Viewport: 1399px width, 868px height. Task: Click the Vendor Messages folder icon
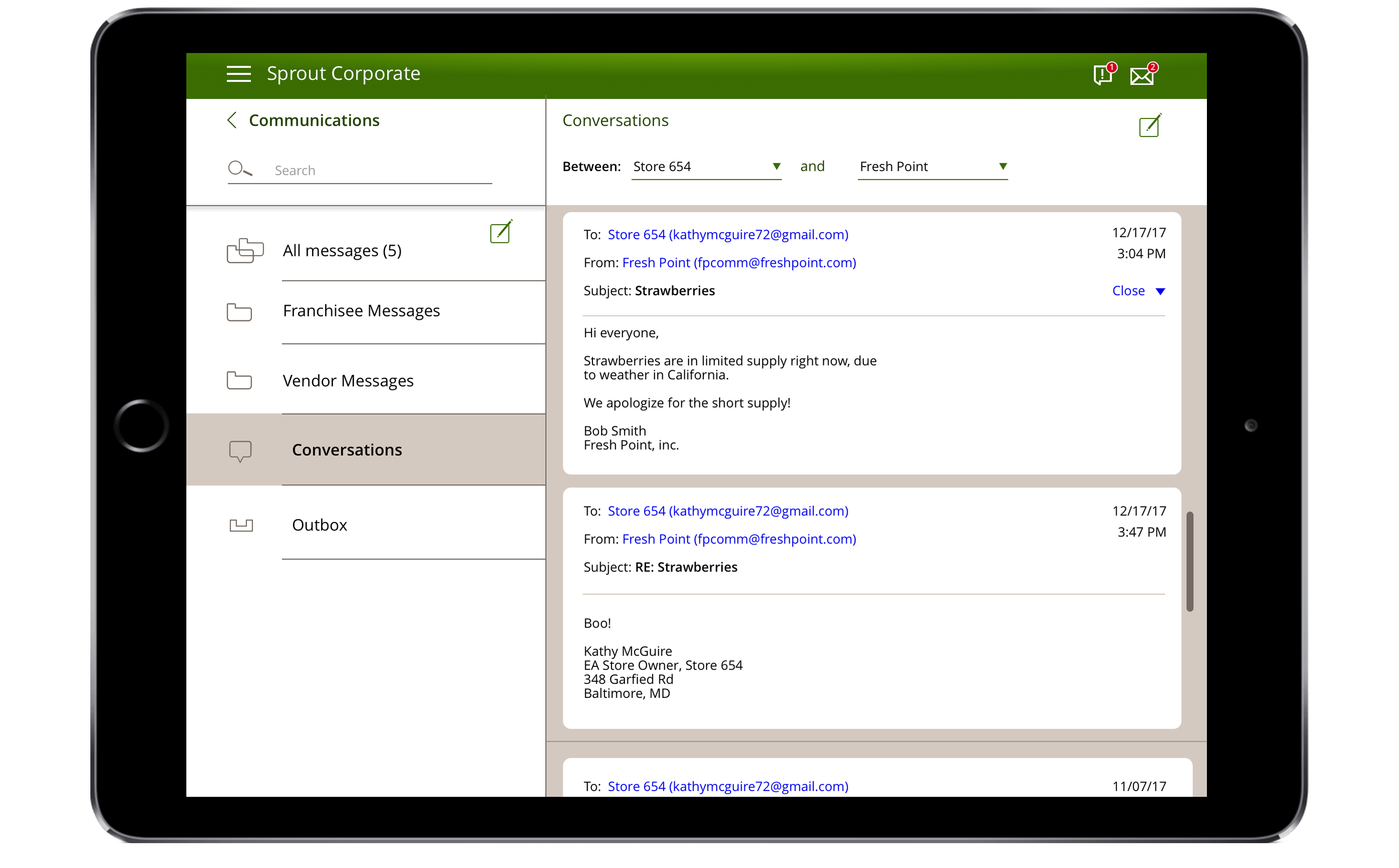239,380
